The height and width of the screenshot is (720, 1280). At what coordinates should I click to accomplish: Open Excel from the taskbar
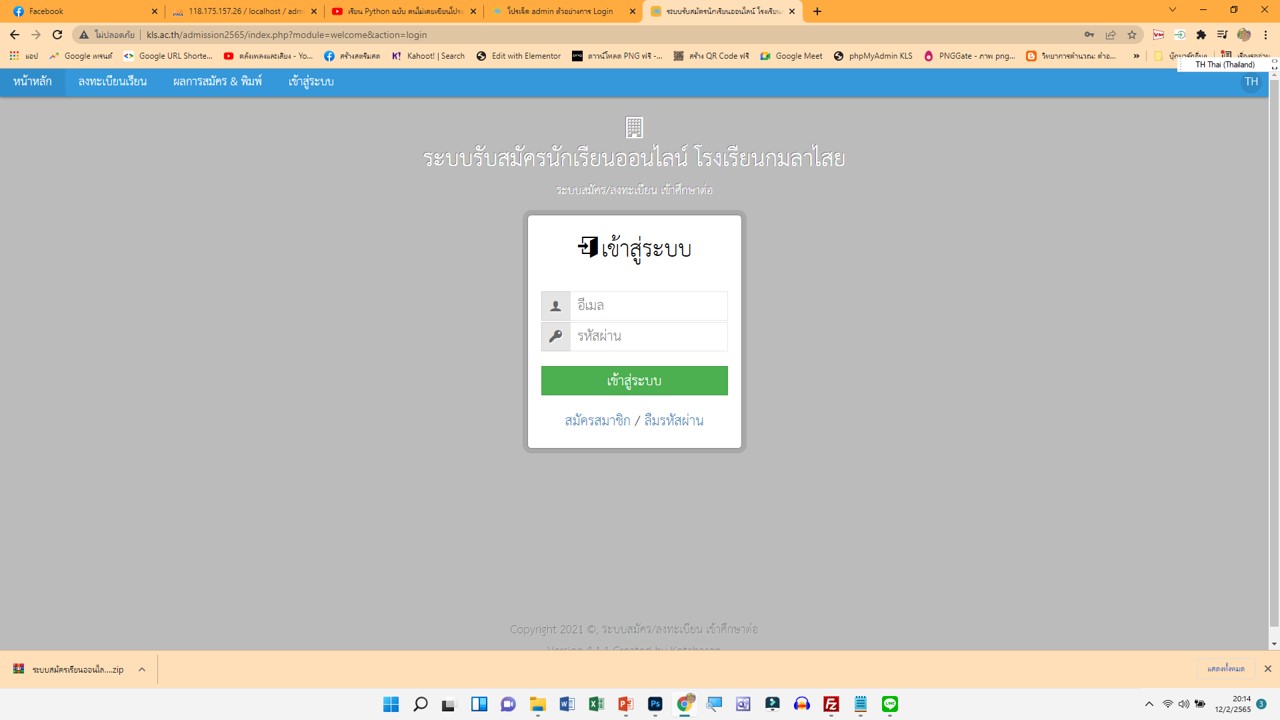(596, 704)
